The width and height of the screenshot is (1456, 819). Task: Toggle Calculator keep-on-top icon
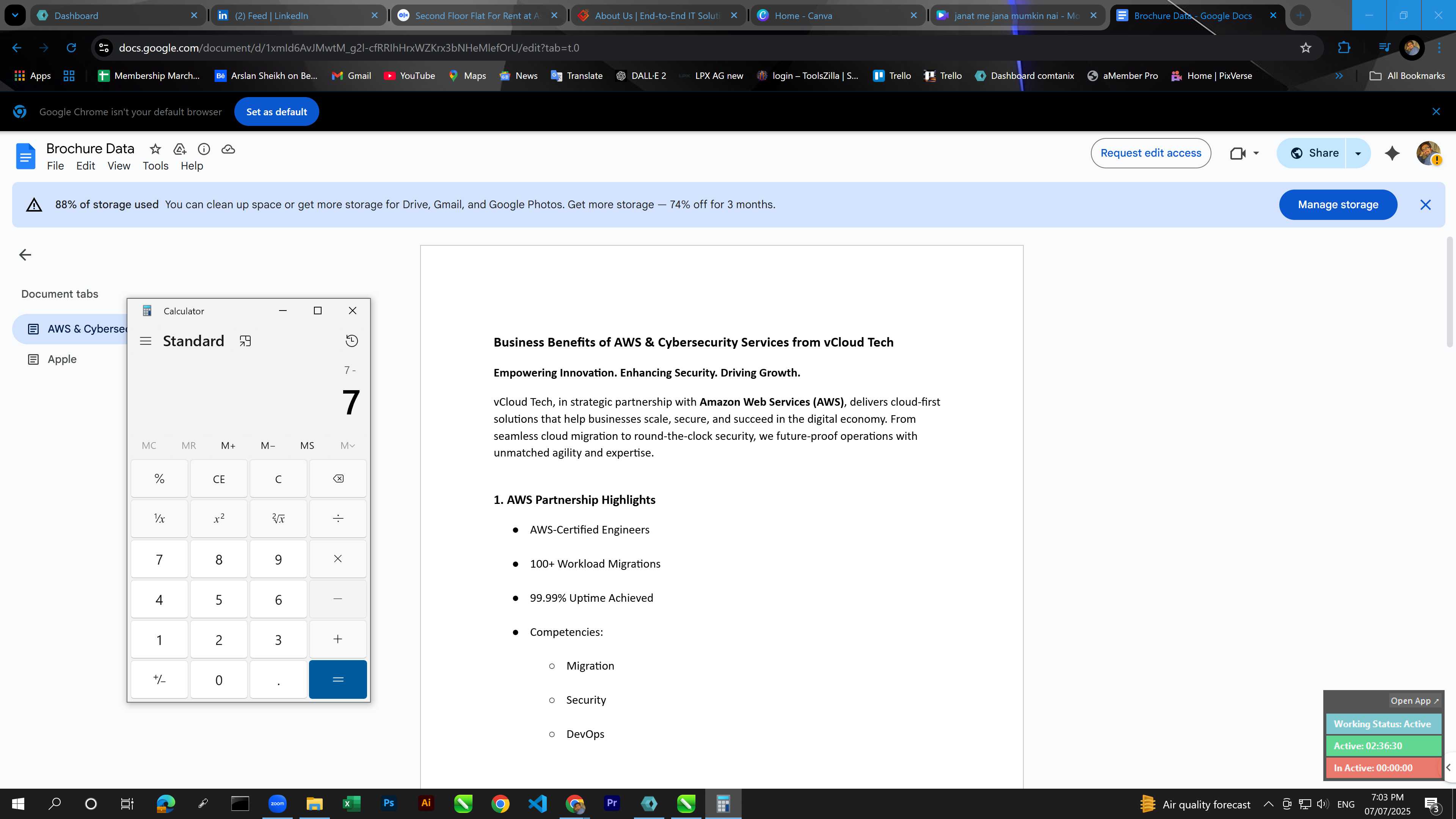pyautogui.click(x=245, y=341)
